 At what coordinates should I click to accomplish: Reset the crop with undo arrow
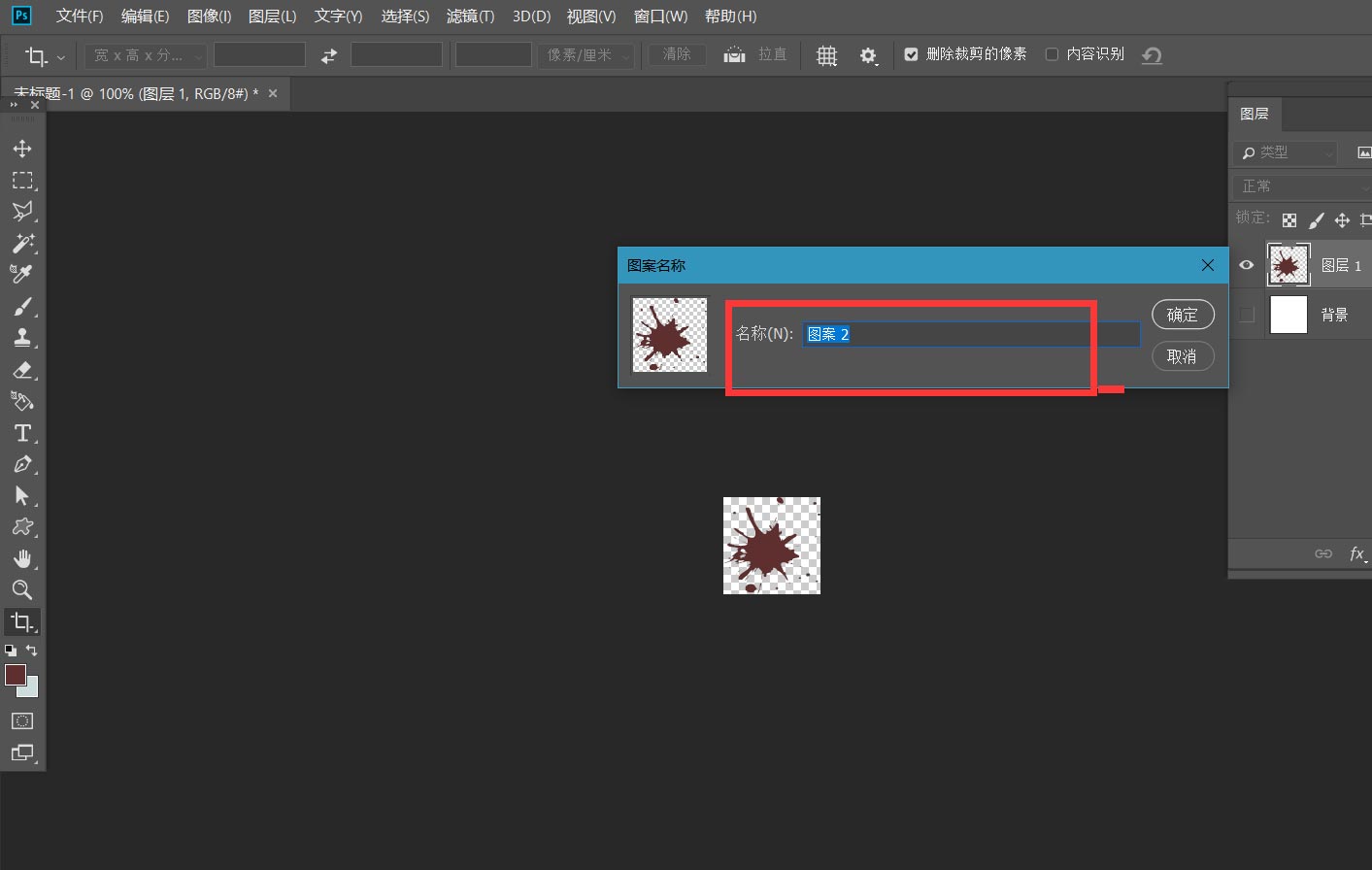pos(1152,55)
